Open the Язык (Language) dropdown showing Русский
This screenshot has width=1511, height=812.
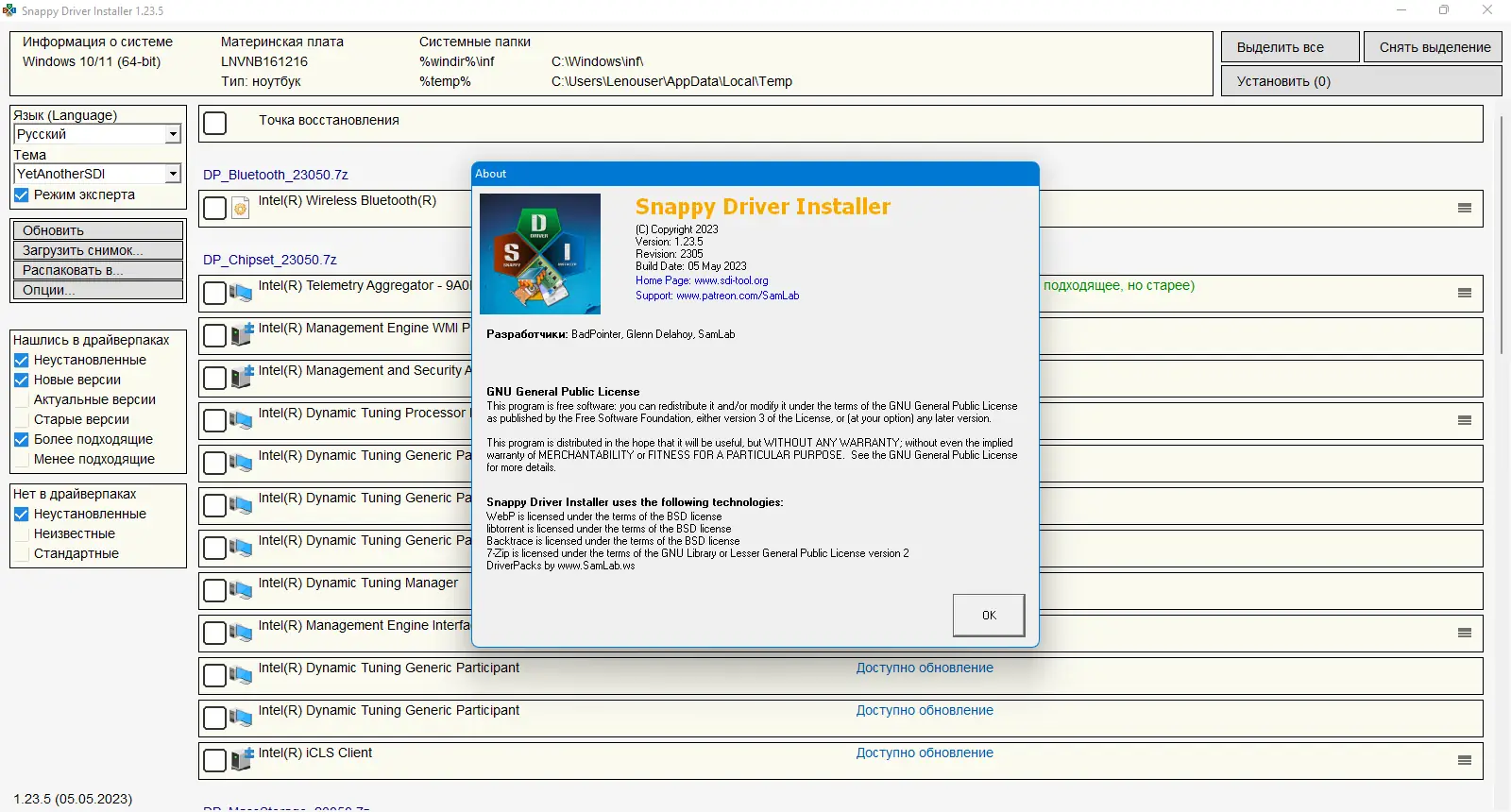tap(97, 134)
